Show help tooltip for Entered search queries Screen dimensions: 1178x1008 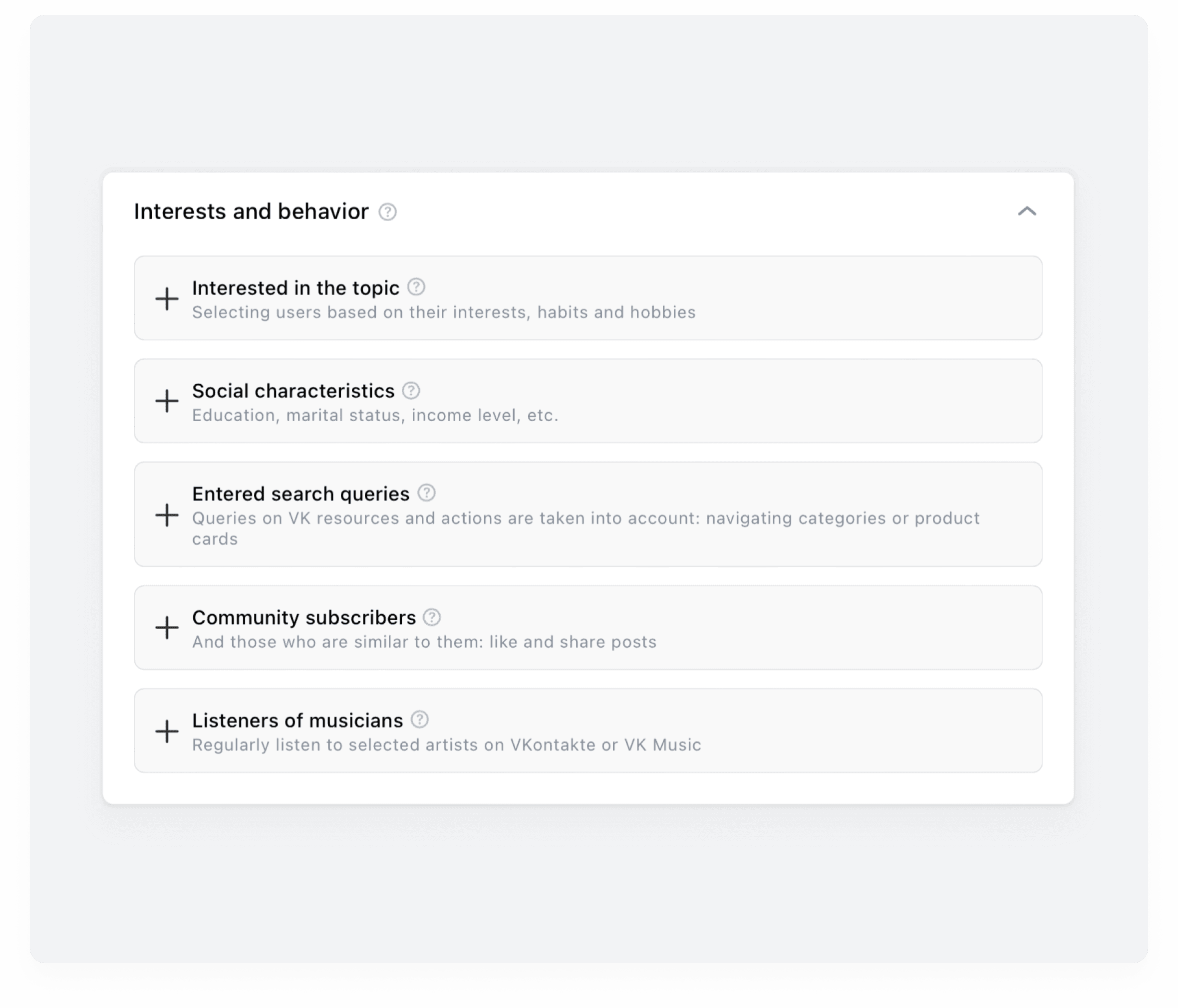[426, 493]
